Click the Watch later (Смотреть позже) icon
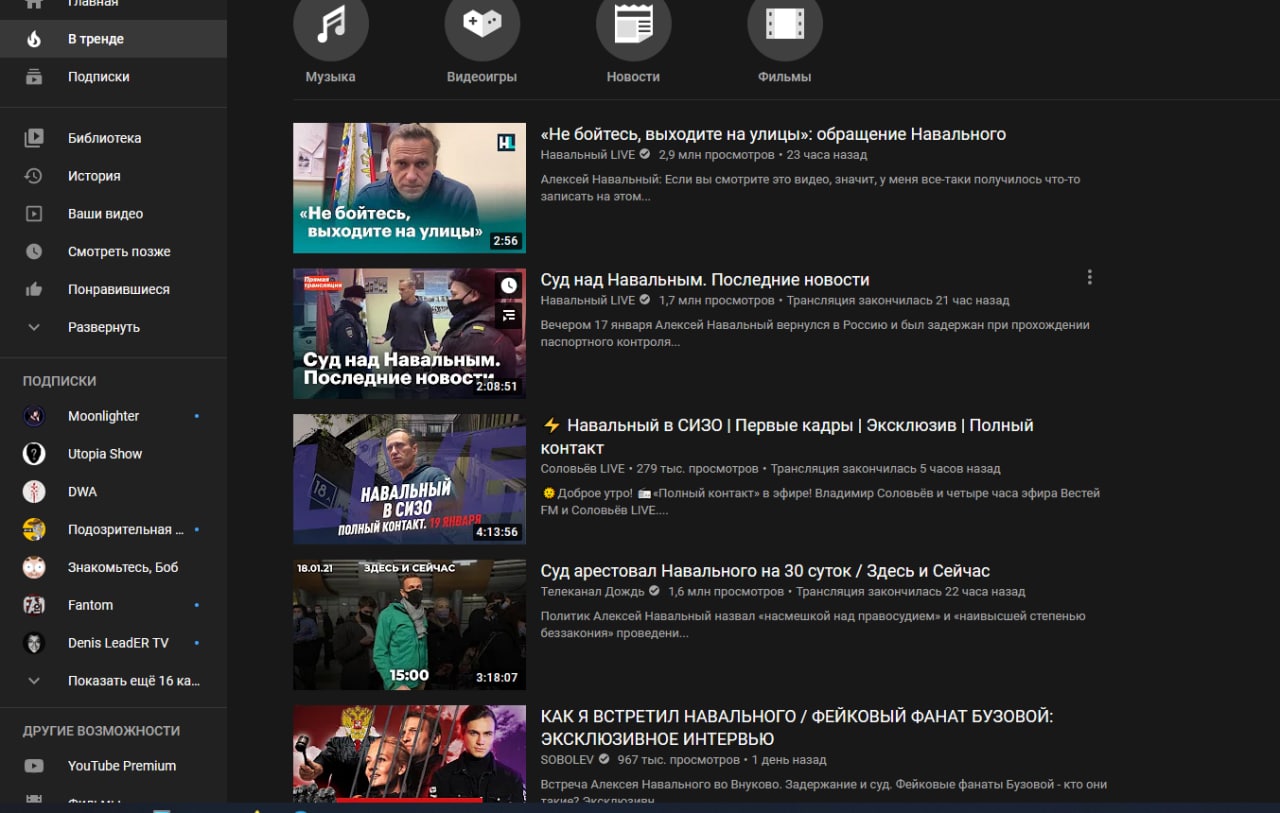The image size is (1280, 813). (x=34, y=252)
